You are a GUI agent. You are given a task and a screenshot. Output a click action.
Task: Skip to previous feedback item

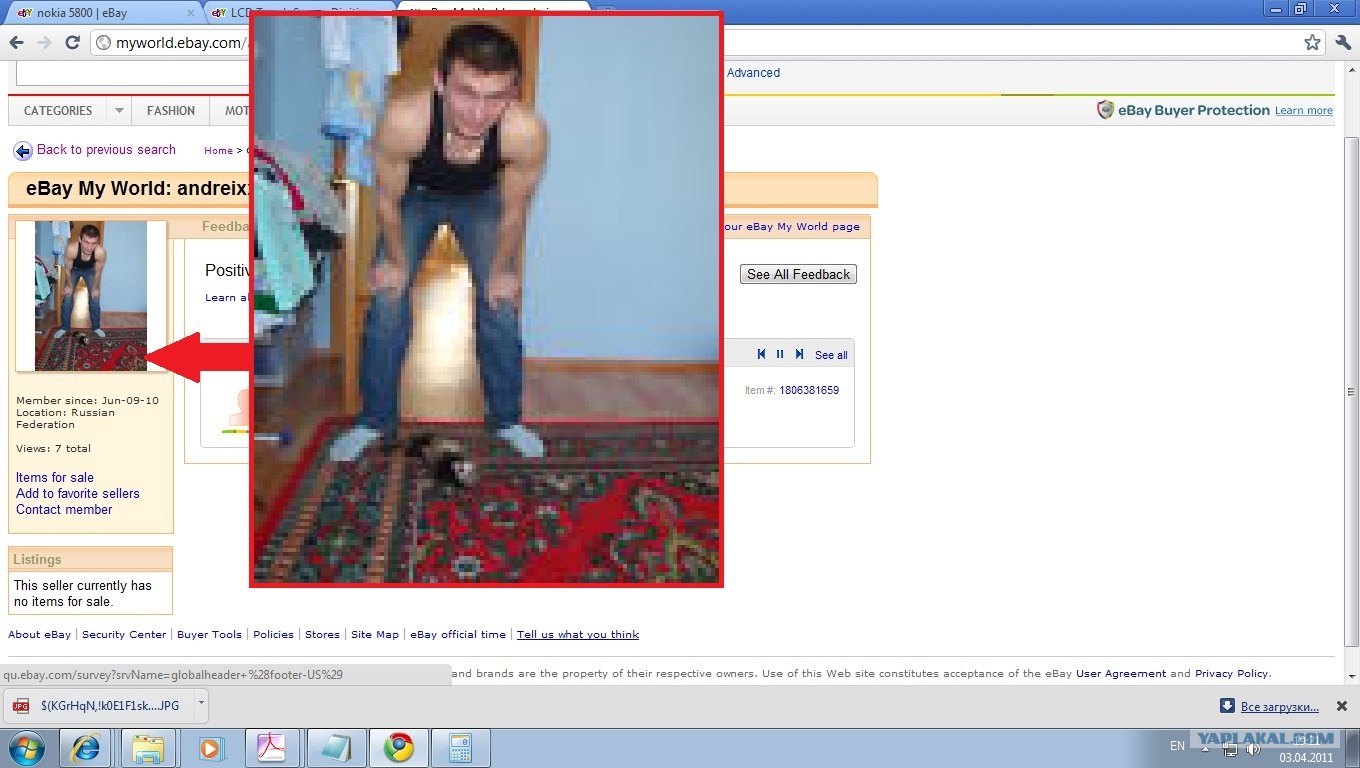click(762, 354)
